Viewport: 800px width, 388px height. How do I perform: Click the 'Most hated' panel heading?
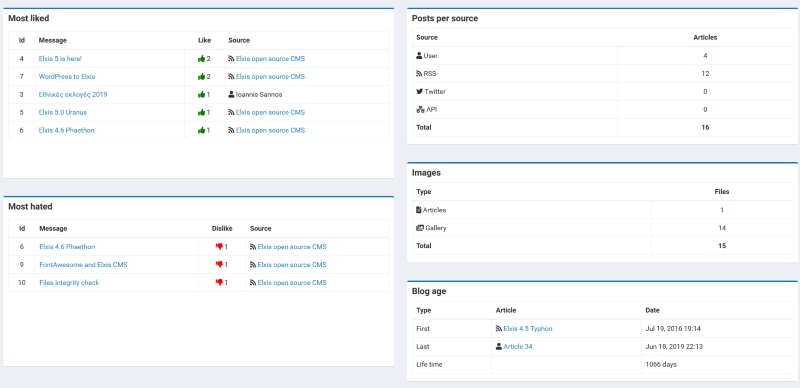[30, 207]
